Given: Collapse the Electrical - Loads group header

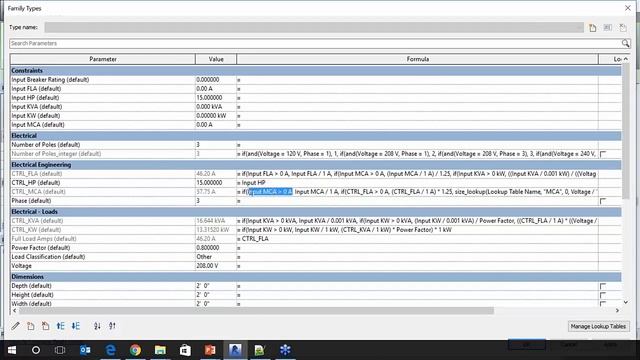Looking at the screenshot, I should coord(316,212).
